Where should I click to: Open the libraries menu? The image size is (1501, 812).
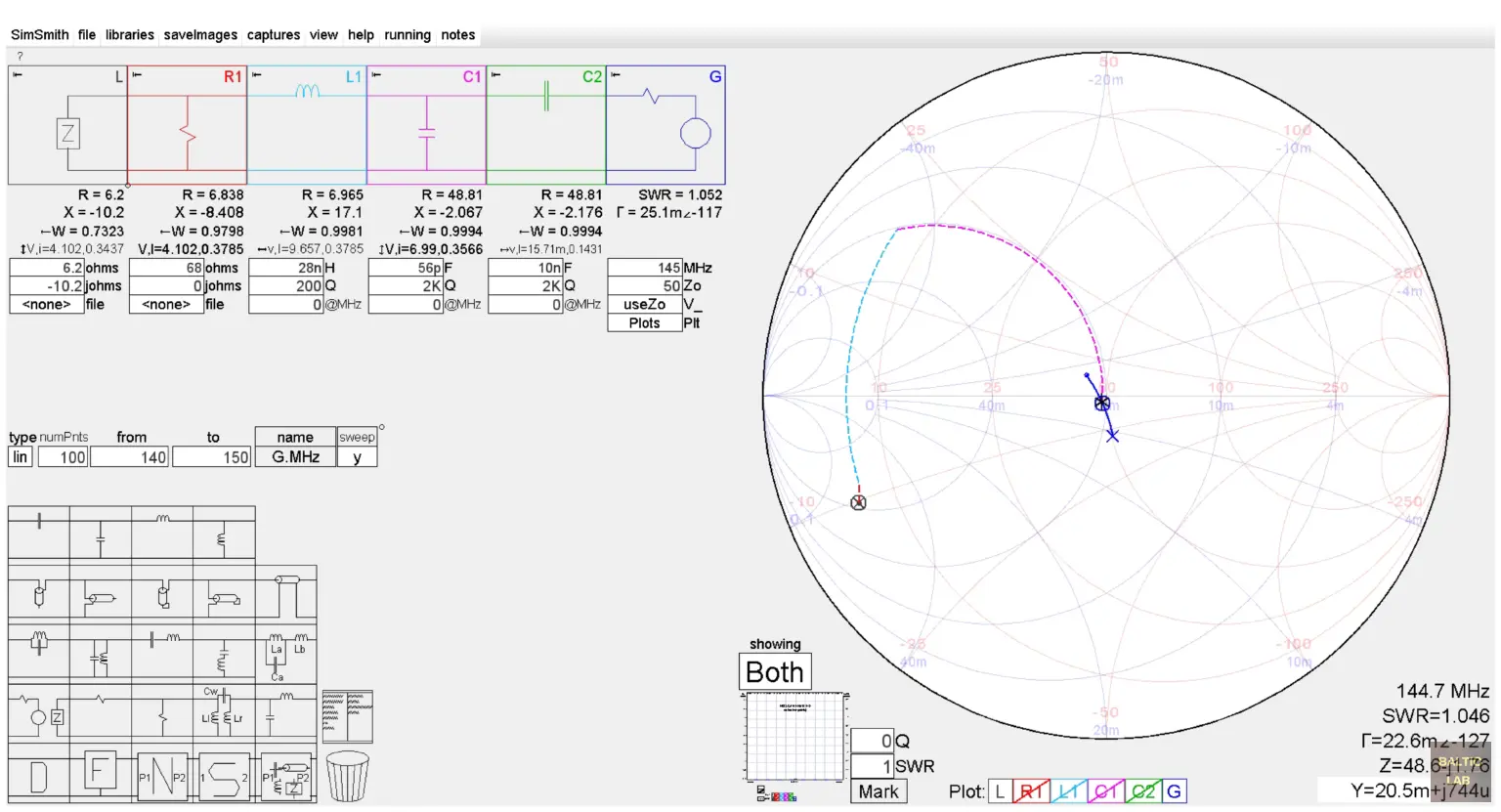coord(129,34)
